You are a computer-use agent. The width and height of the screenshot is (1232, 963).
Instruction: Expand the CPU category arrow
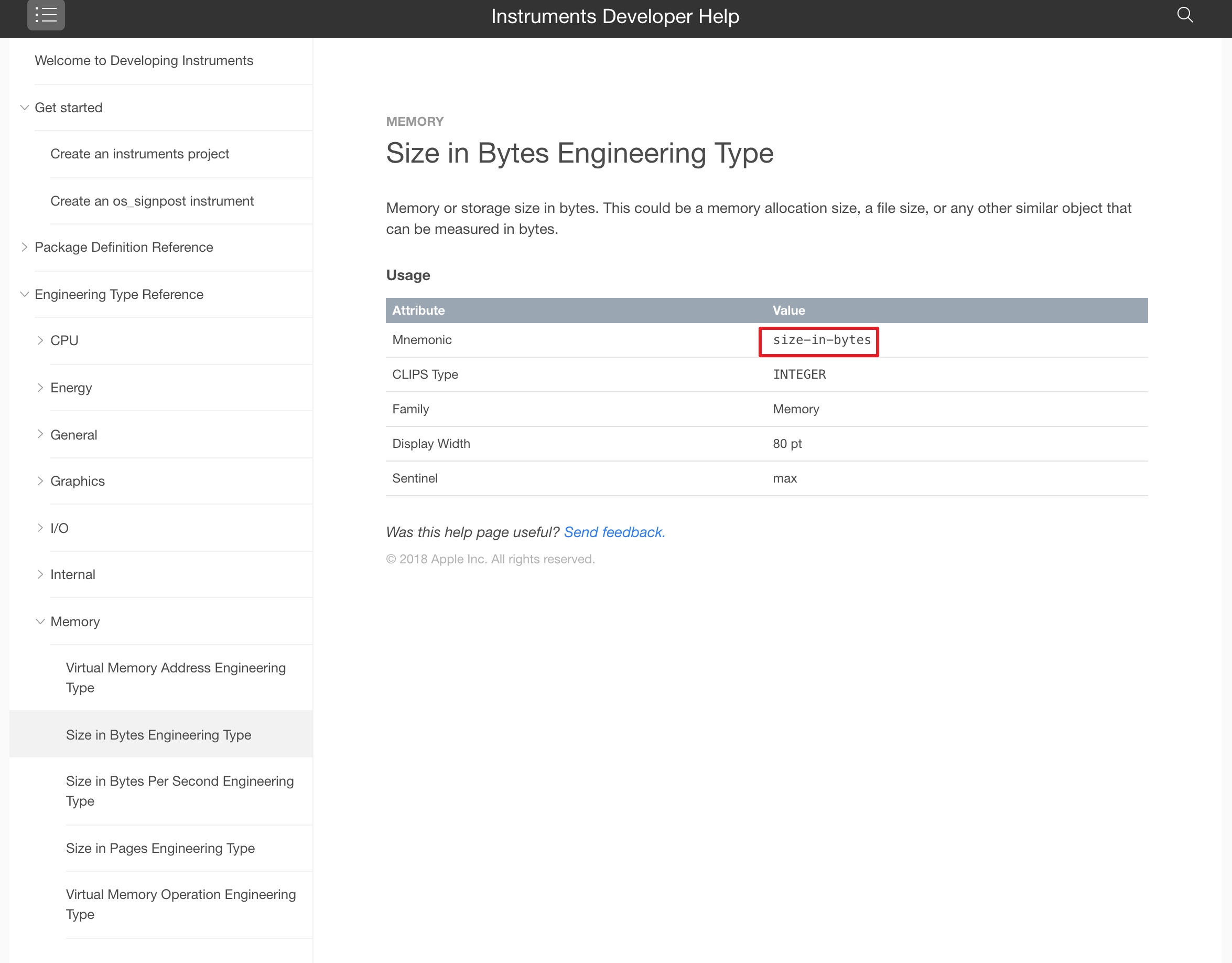click(40, 340)
